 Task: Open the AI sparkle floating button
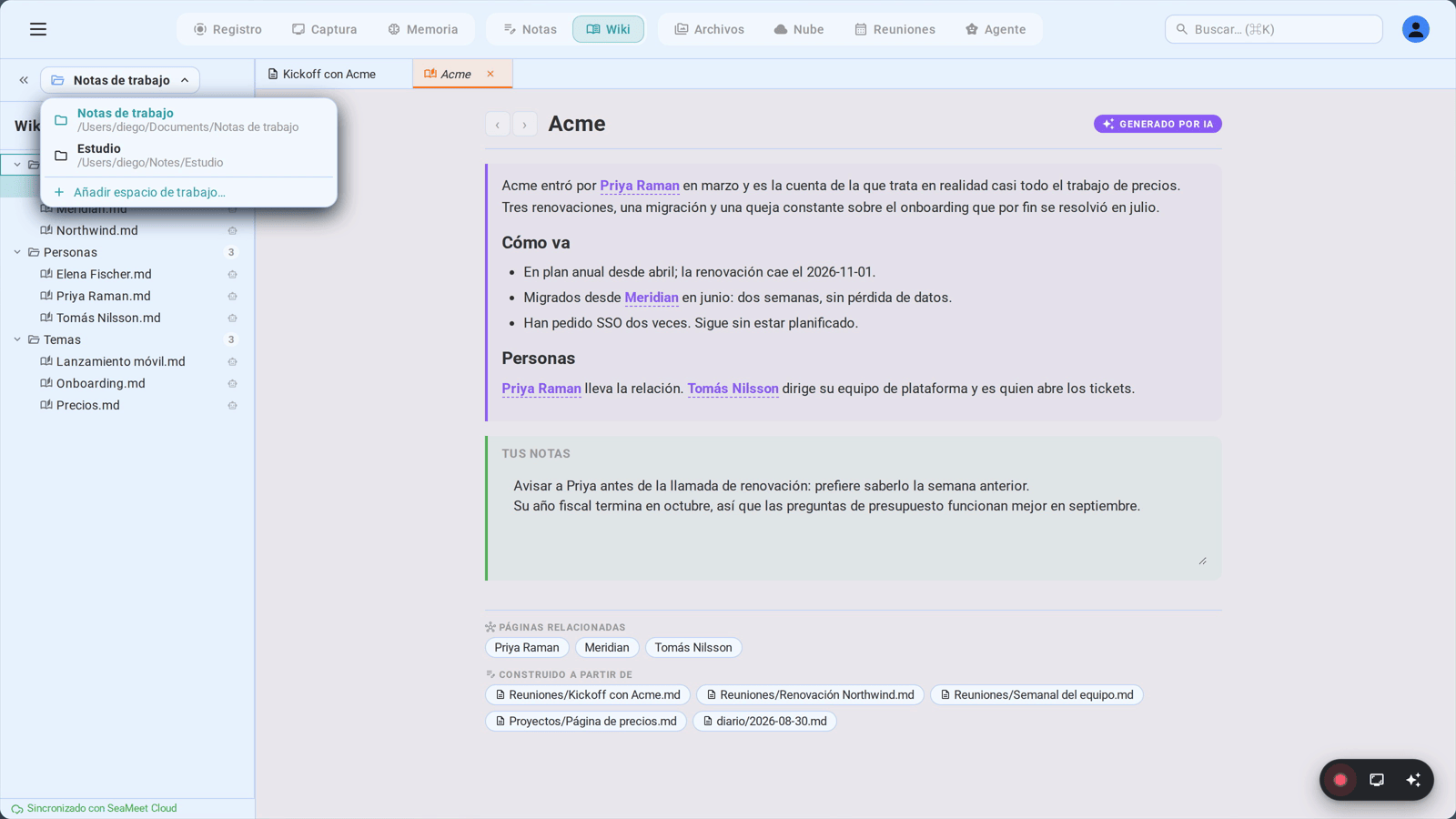1413,780
